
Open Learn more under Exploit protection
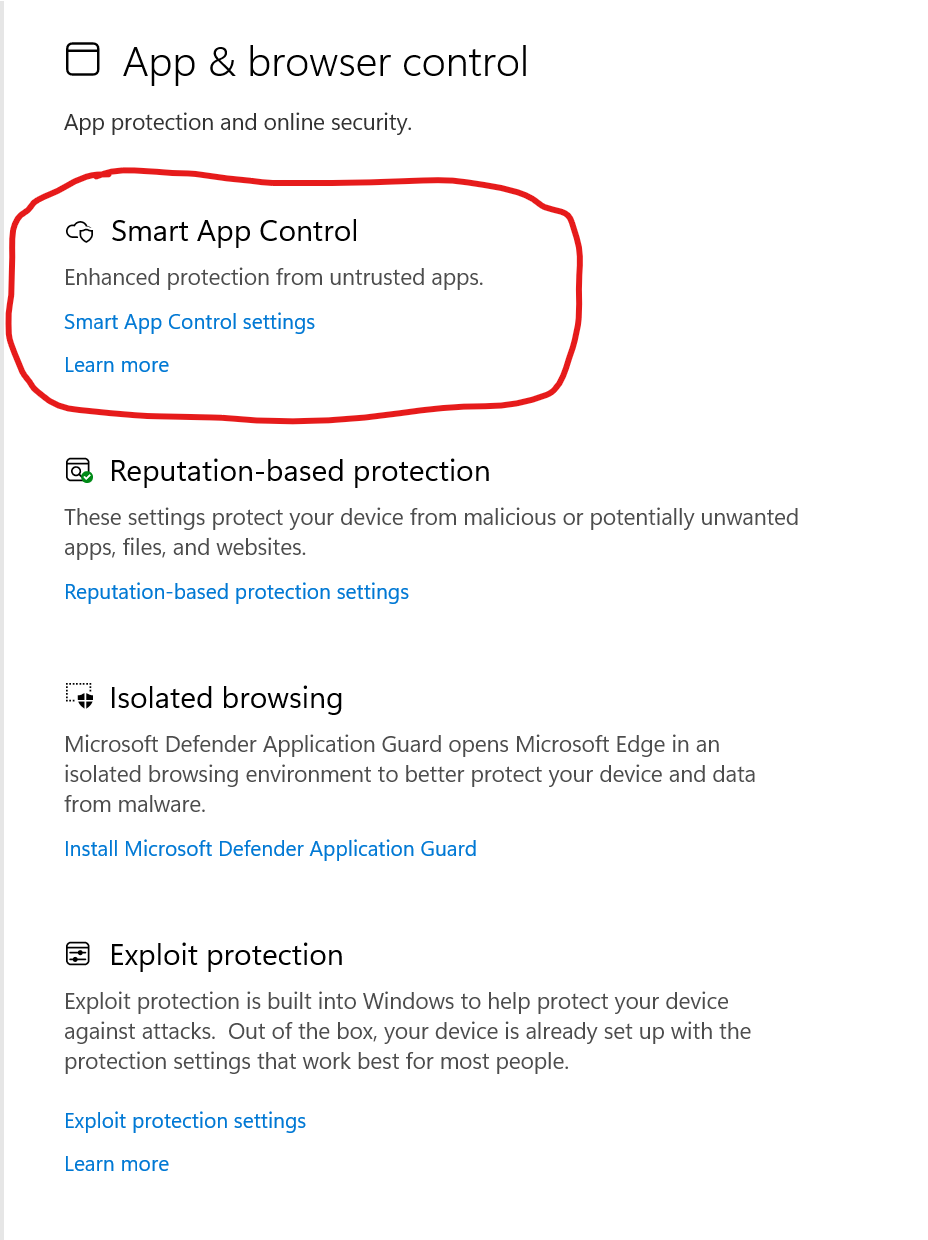click(116, 1164)
